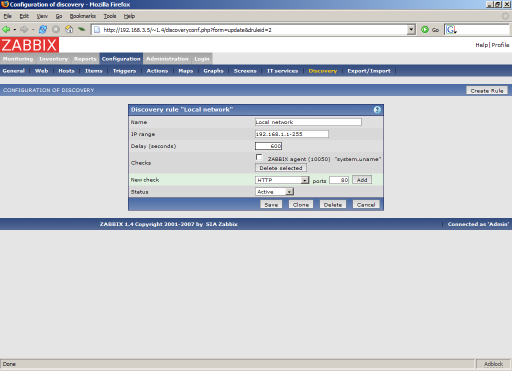The width and height of the screenshot is (512, 371).
Task: Open the Triggers configuration
Action: click(x=124, y=71)
